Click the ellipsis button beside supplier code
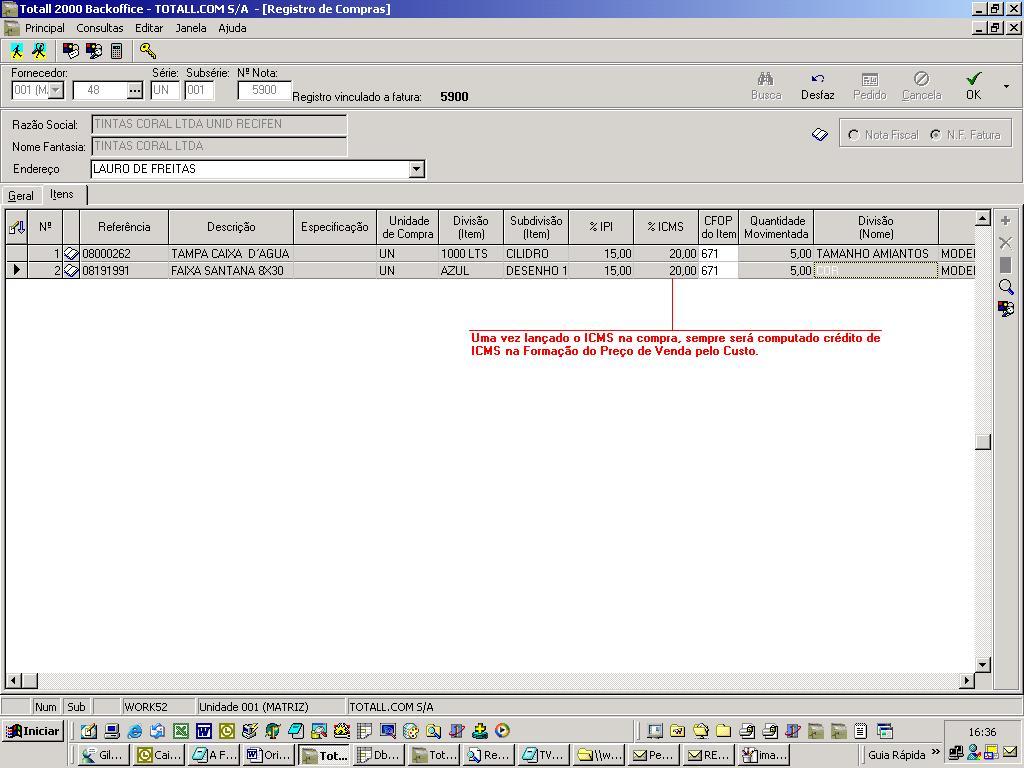 (135, 90)
